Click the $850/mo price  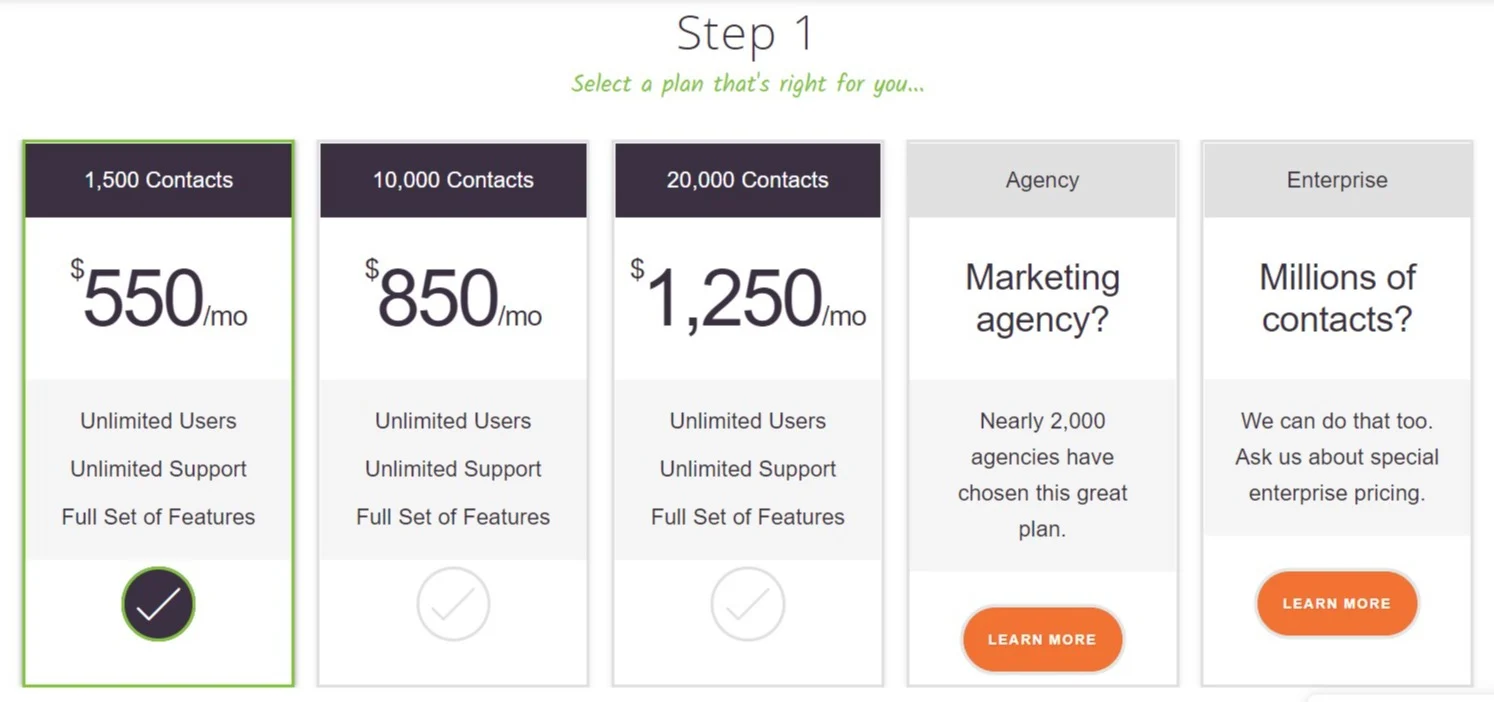(x=453, y=298)
